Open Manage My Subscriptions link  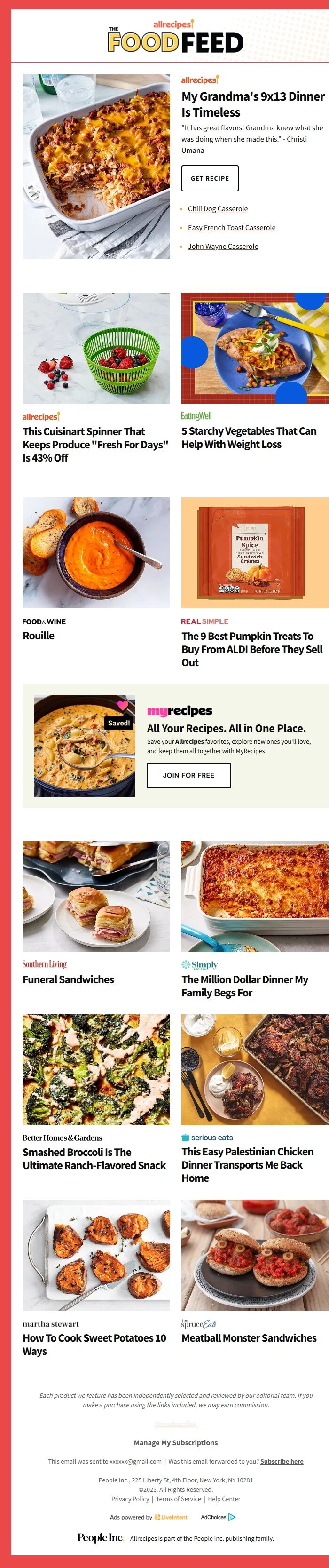click(x=176, y=1442)
